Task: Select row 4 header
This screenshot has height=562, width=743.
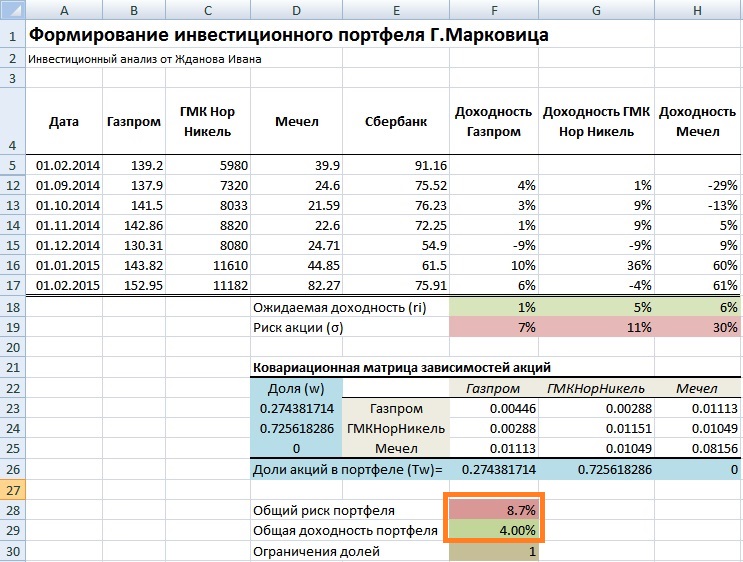Action: pyautogui.click(x=13, y=121)
